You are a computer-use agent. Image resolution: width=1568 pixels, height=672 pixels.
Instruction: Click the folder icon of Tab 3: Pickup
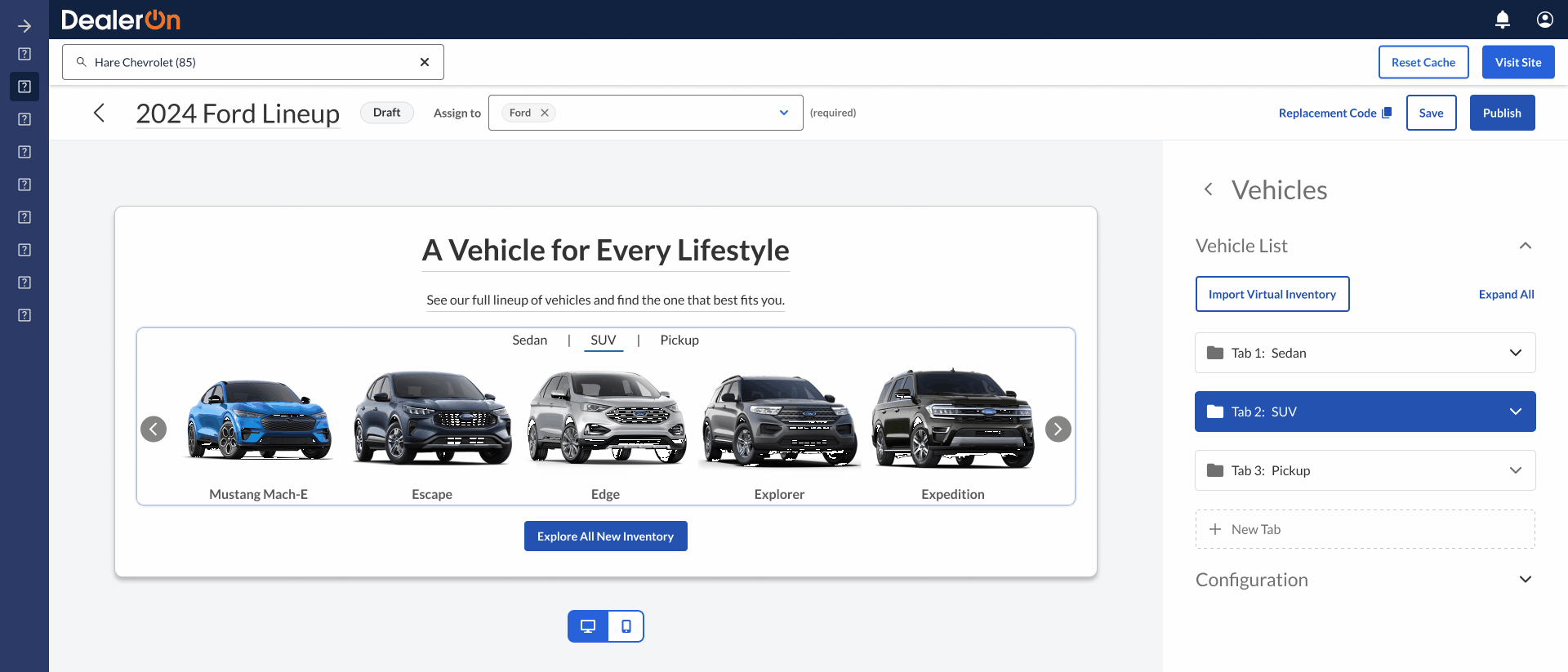(1215, 470)
